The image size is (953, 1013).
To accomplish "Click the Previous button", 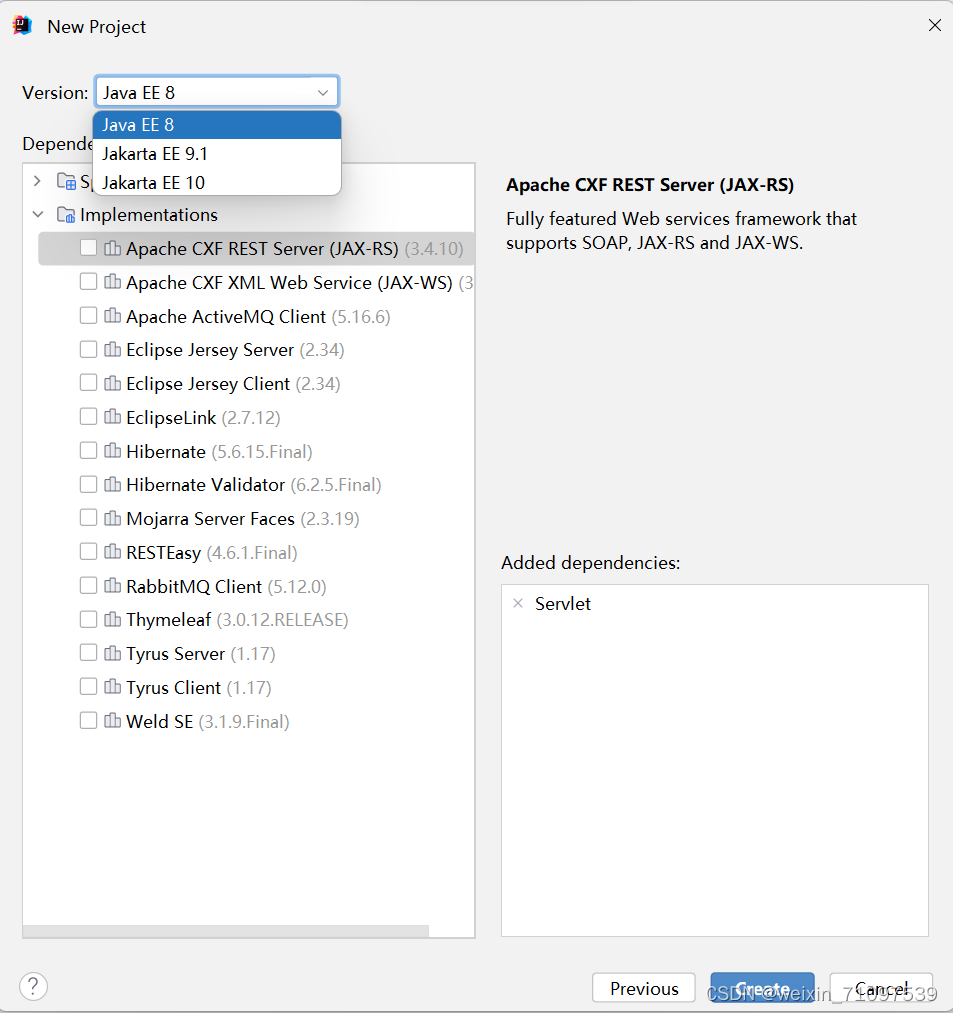I will (x=644, y=988).
